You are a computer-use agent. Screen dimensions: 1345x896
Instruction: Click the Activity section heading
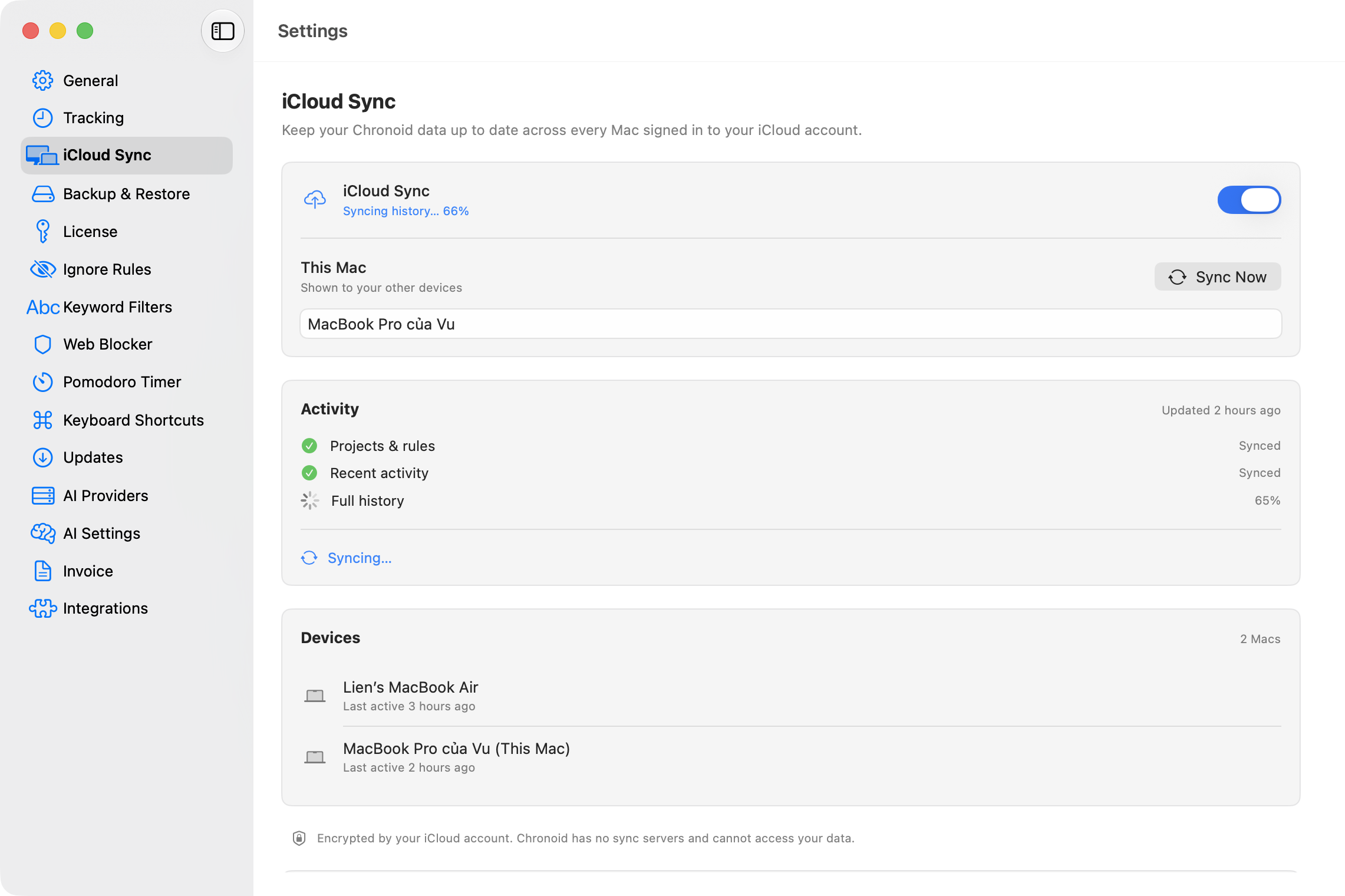(x=330, y=409)
